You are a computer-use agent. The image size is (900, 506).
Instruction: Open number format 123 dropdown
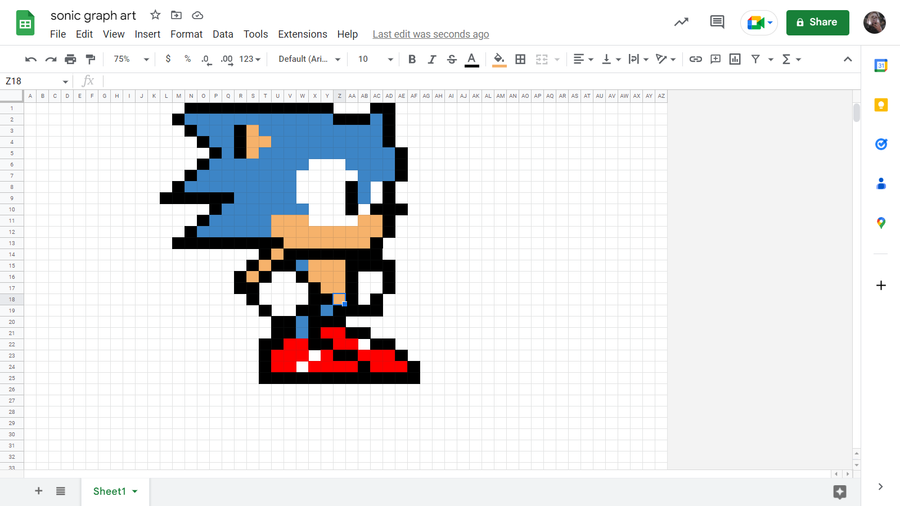[250, 59]
